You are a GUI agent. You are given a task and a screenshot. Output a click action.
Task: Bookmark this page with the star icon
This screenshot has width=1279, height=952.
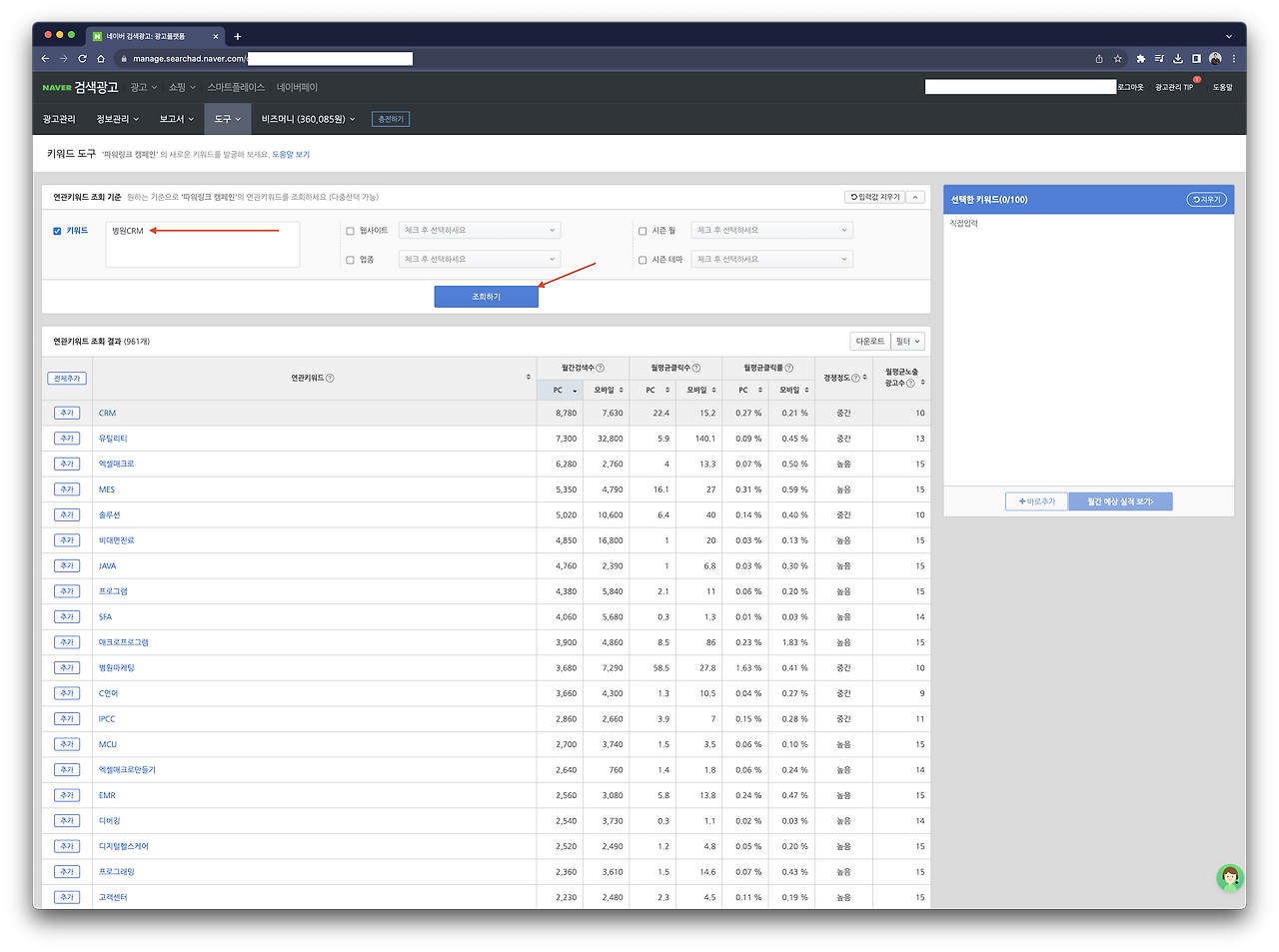[x=1118, y=59]
